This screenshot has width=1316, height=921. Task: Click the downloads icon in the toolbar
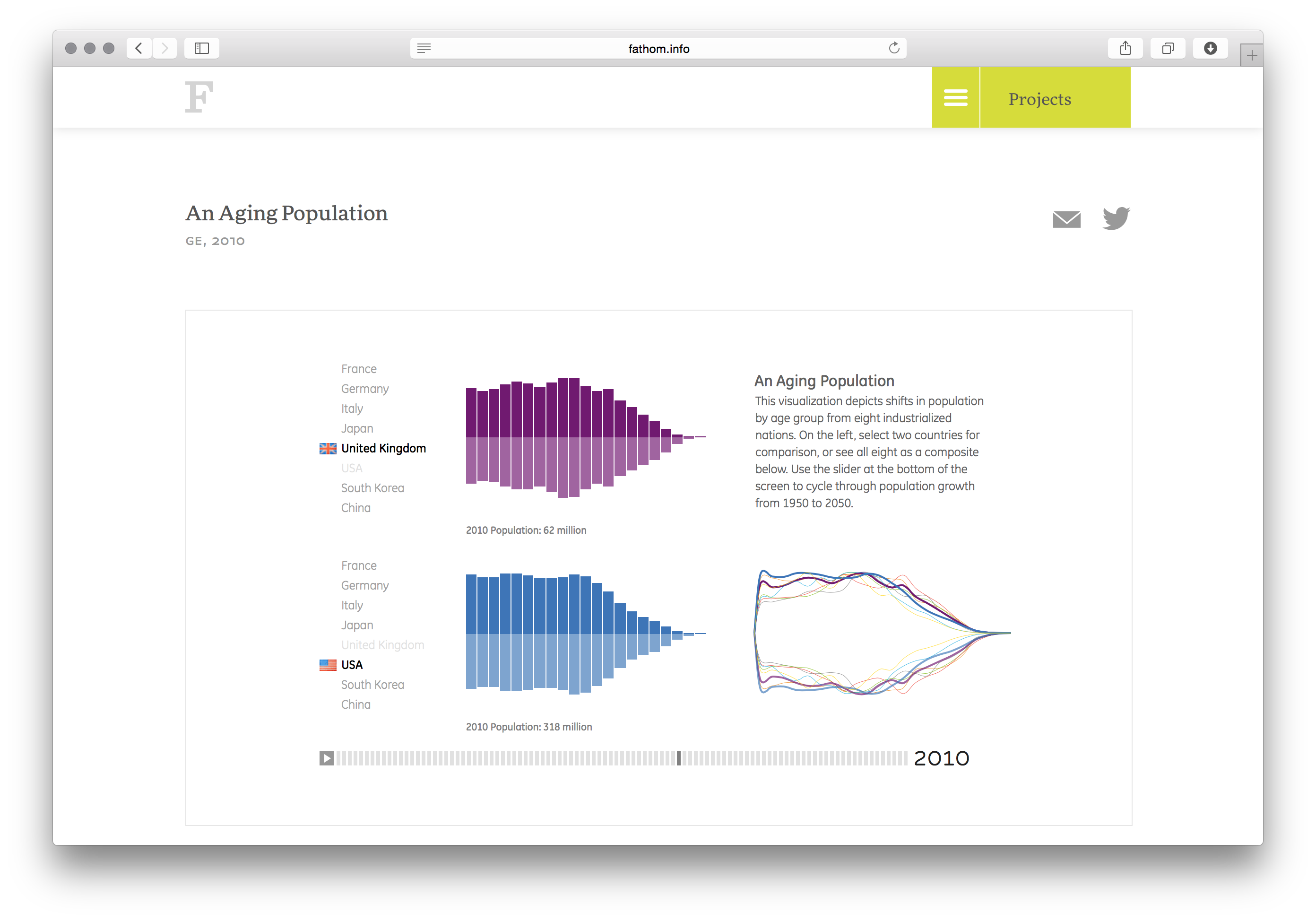click(x=1211, y=48)
